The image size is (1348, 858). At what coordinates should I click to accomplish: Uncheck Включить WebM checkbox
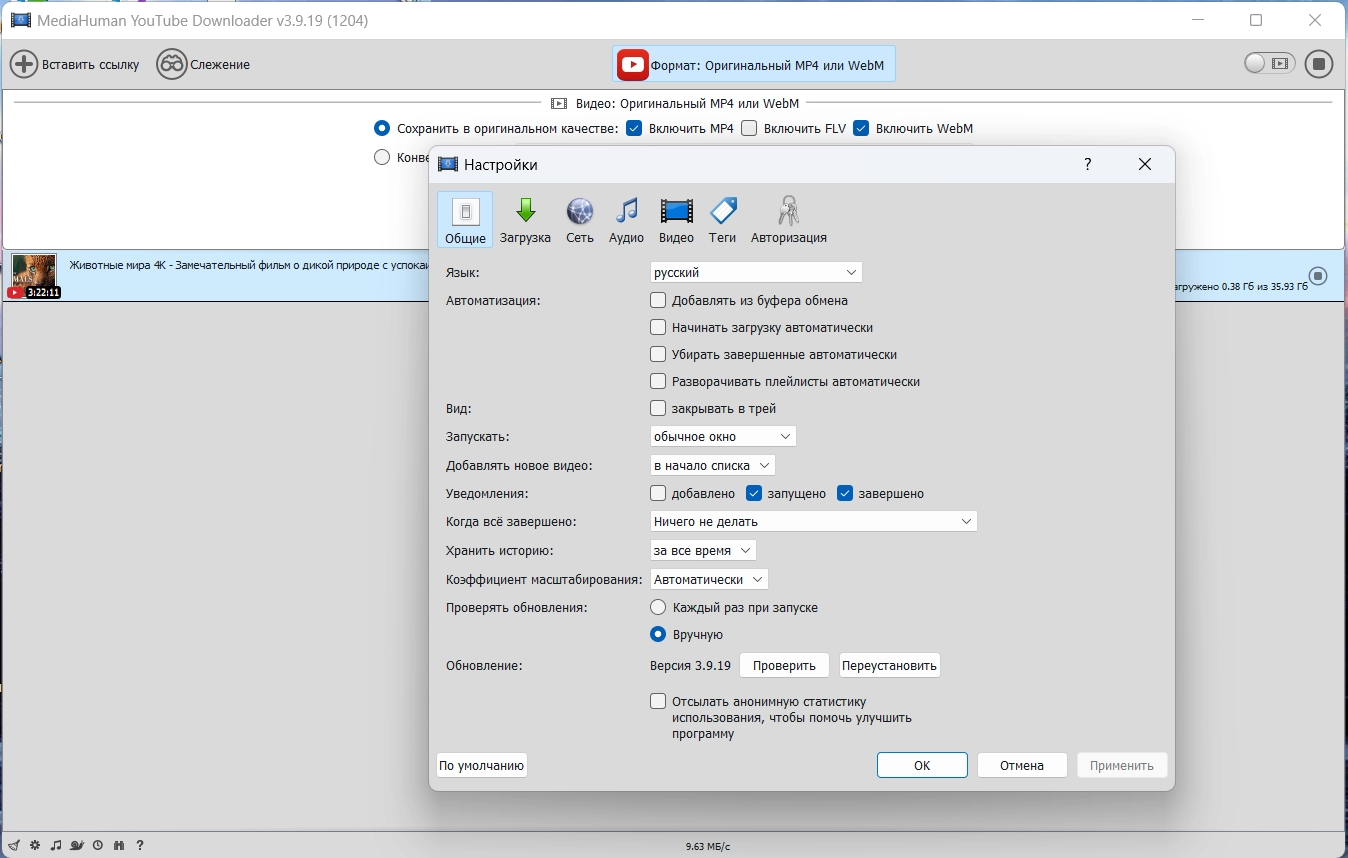coord(861,128)
